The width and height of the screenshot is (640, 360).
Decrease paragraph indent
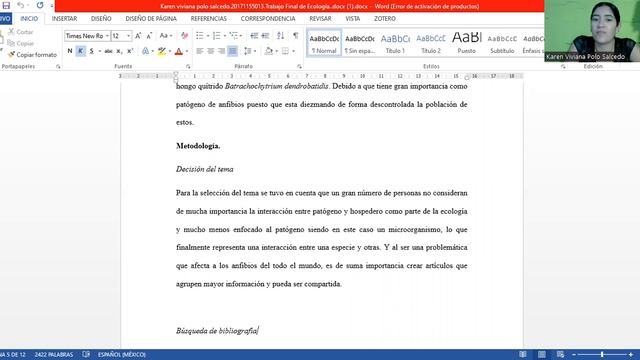254,36
